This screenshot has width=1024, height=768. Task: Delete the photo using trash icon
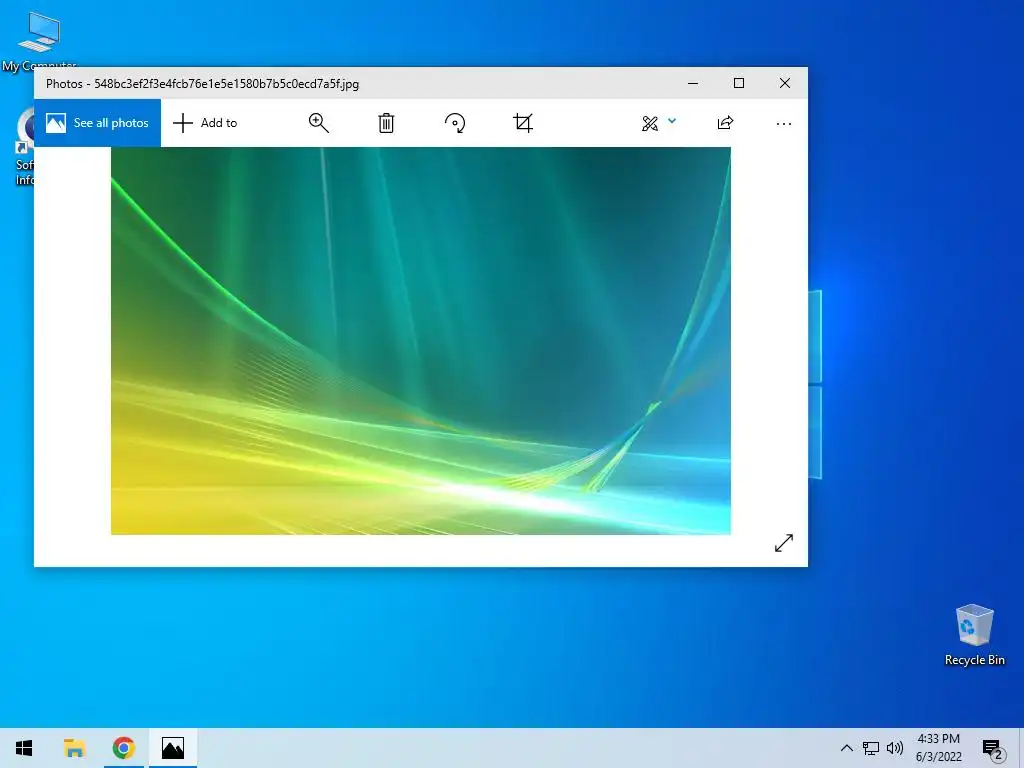click(x=386, y=123)
